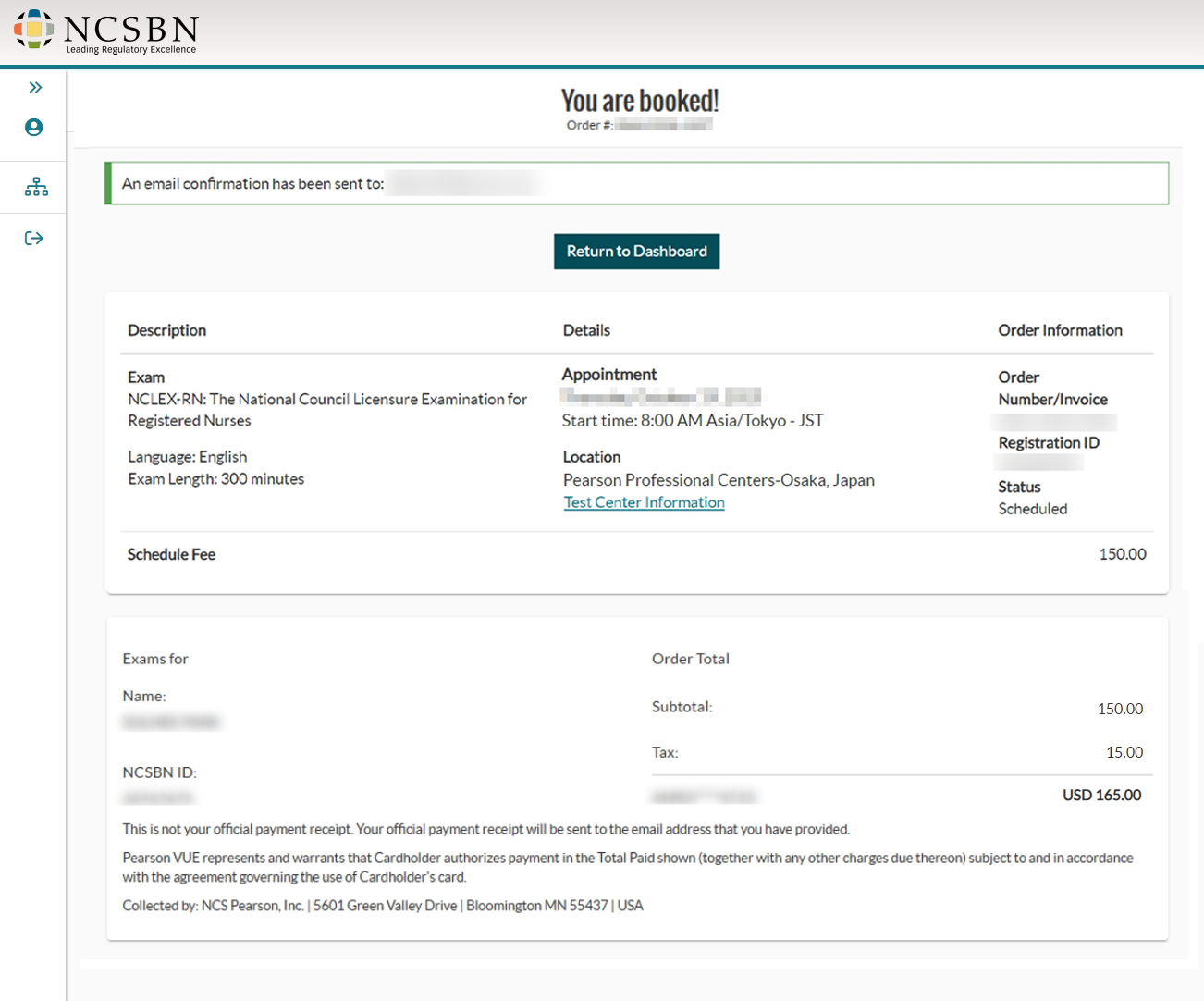Image resolution: width=1204 pixels, height=1001 pixels.
Task: Open the user profile icon in sidebar
Action: (x=34, y=128)
